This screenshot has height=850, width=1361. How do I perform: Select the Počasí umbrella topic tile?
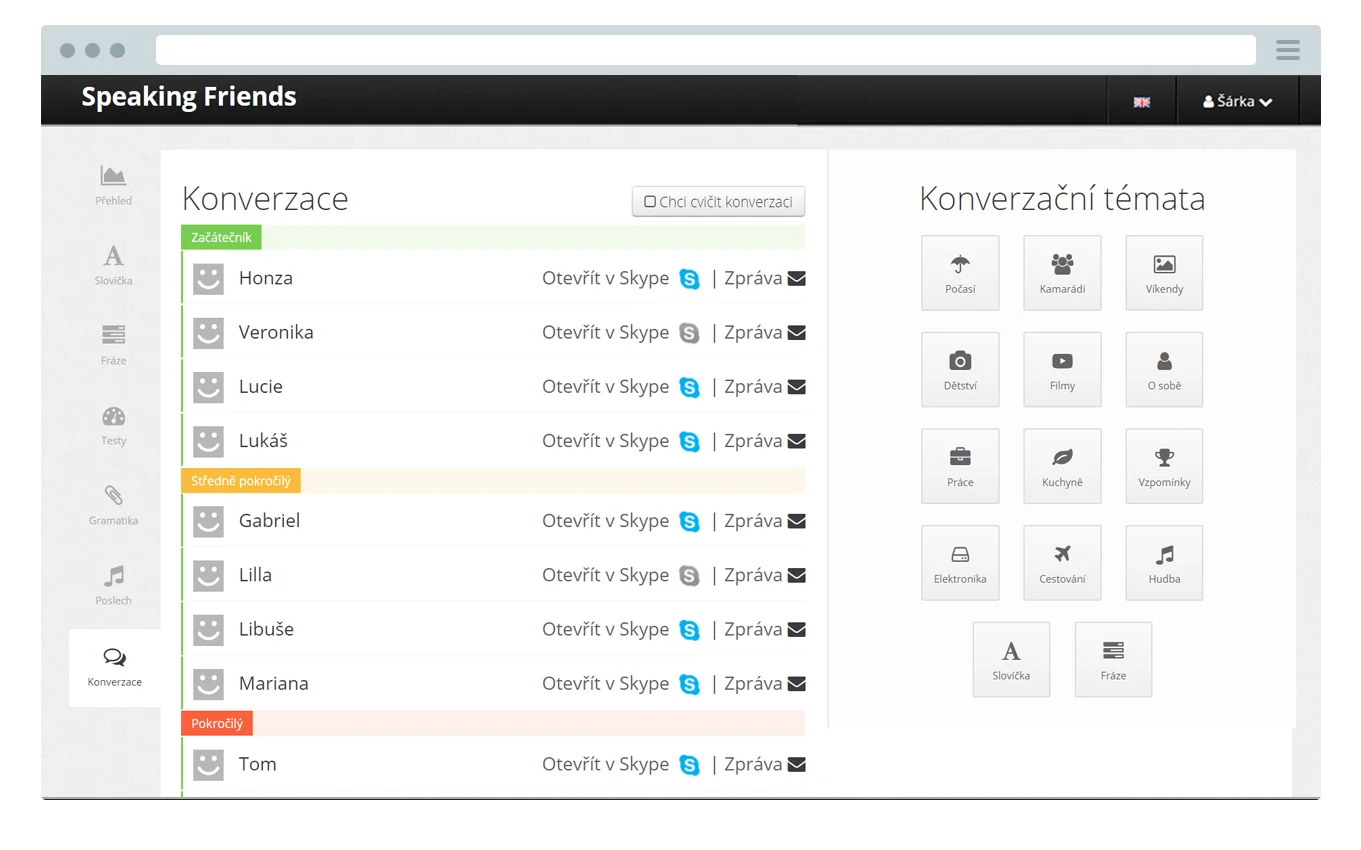click(960, 273)
